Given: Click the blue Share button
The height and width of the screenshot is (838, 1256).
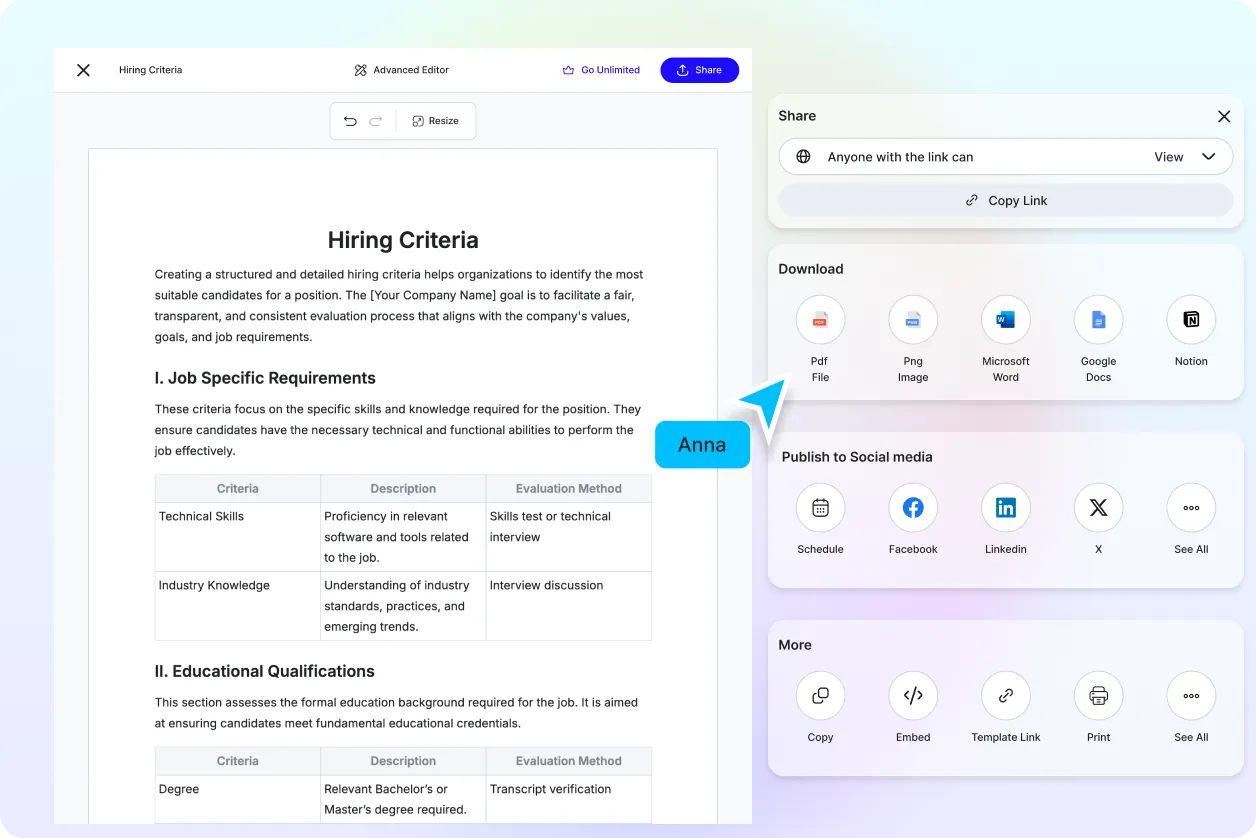Looking at the screenshot, I should pyautogui.click(x=699, y=70).
